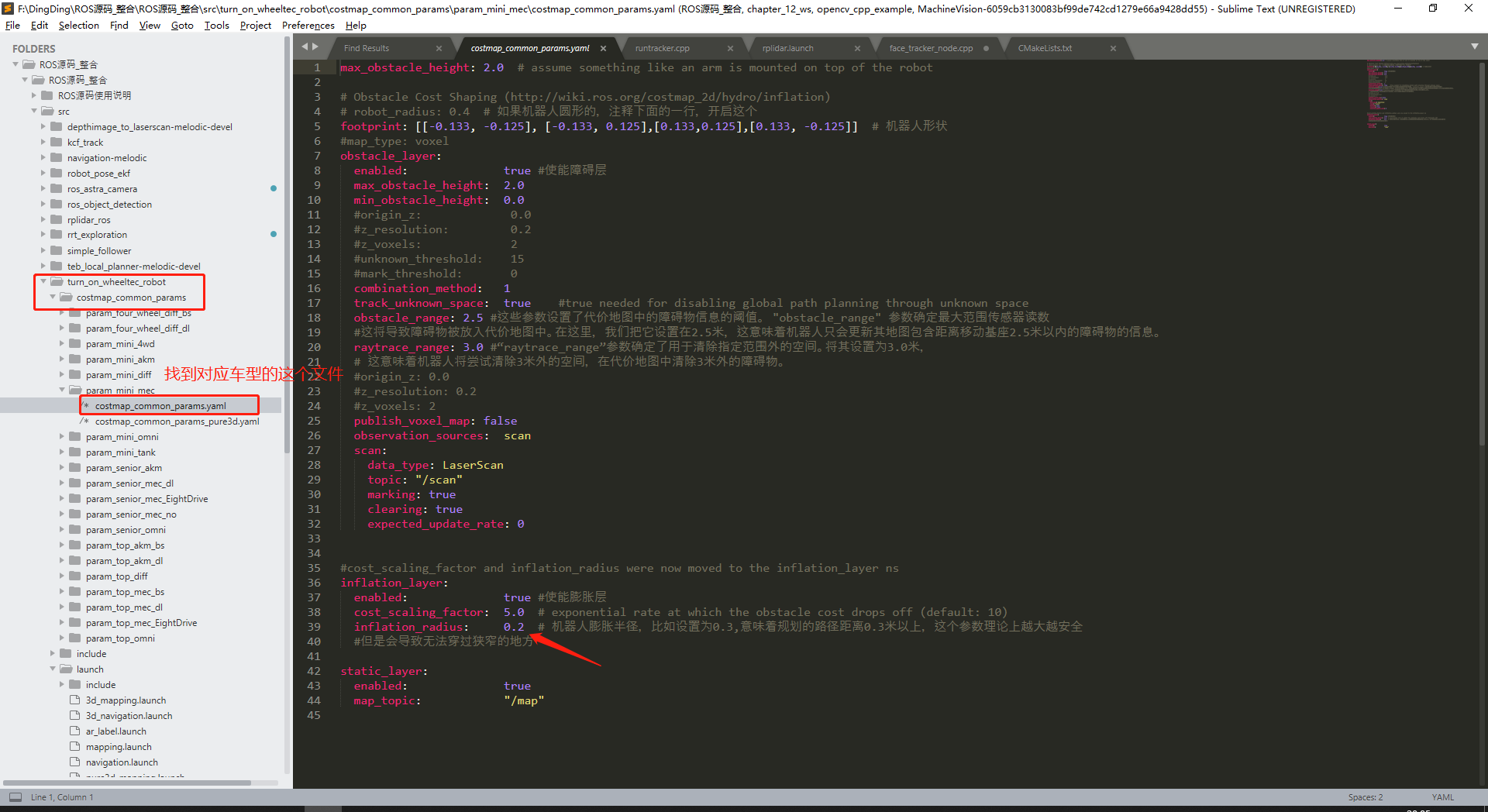Expand the rplidar_ros folder
The image size is (1488, 812).
pos(43,220)
